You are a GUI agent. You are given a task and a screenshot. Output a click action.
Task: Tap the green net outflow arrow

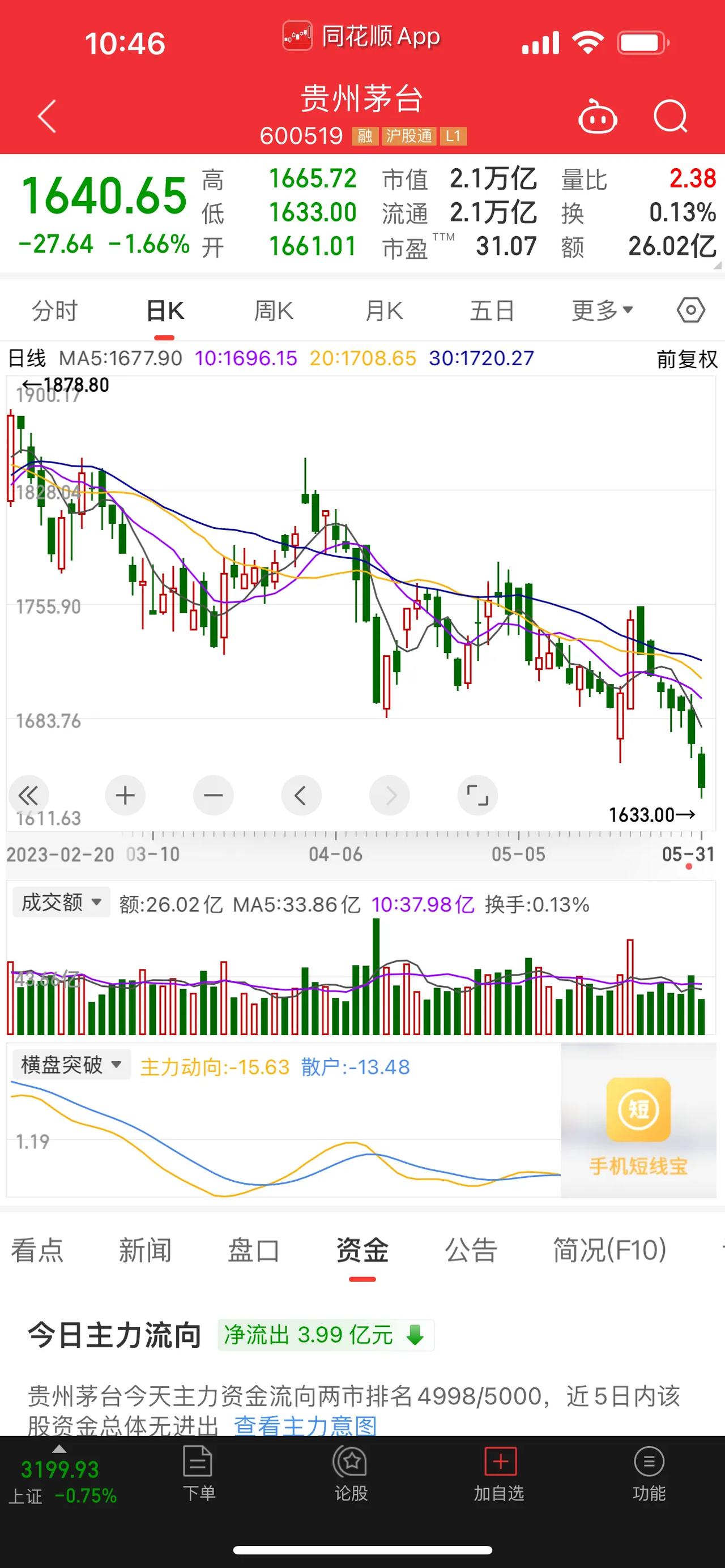[x=415, y=1335]
